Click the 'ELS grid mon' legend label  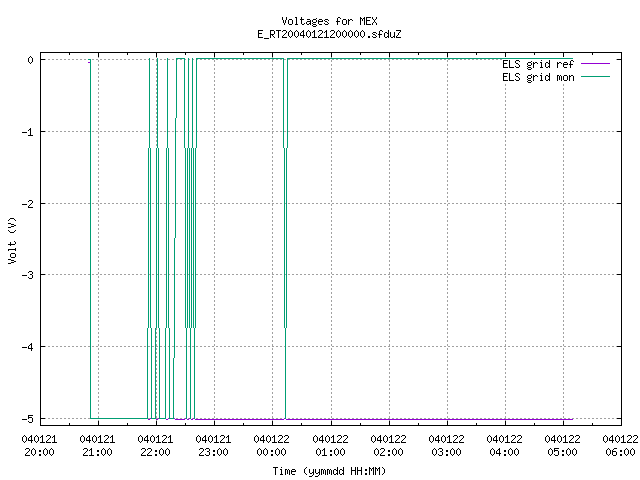538,77
